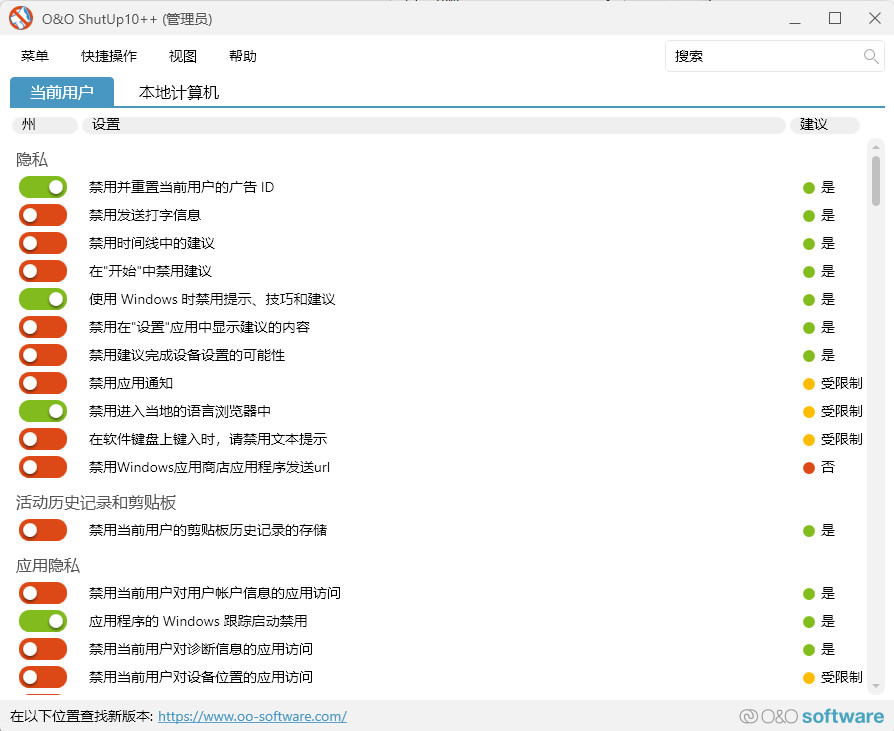Click green recommendation dot for 禁用发送打字信息

point(808,216)
